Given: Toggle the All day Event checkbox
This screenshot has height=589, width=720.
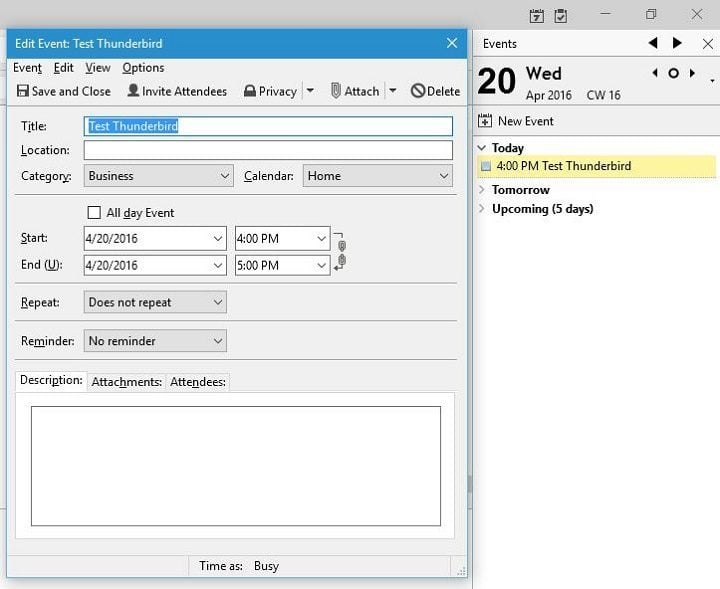Looking at the screenshot, I should [94, 213].
